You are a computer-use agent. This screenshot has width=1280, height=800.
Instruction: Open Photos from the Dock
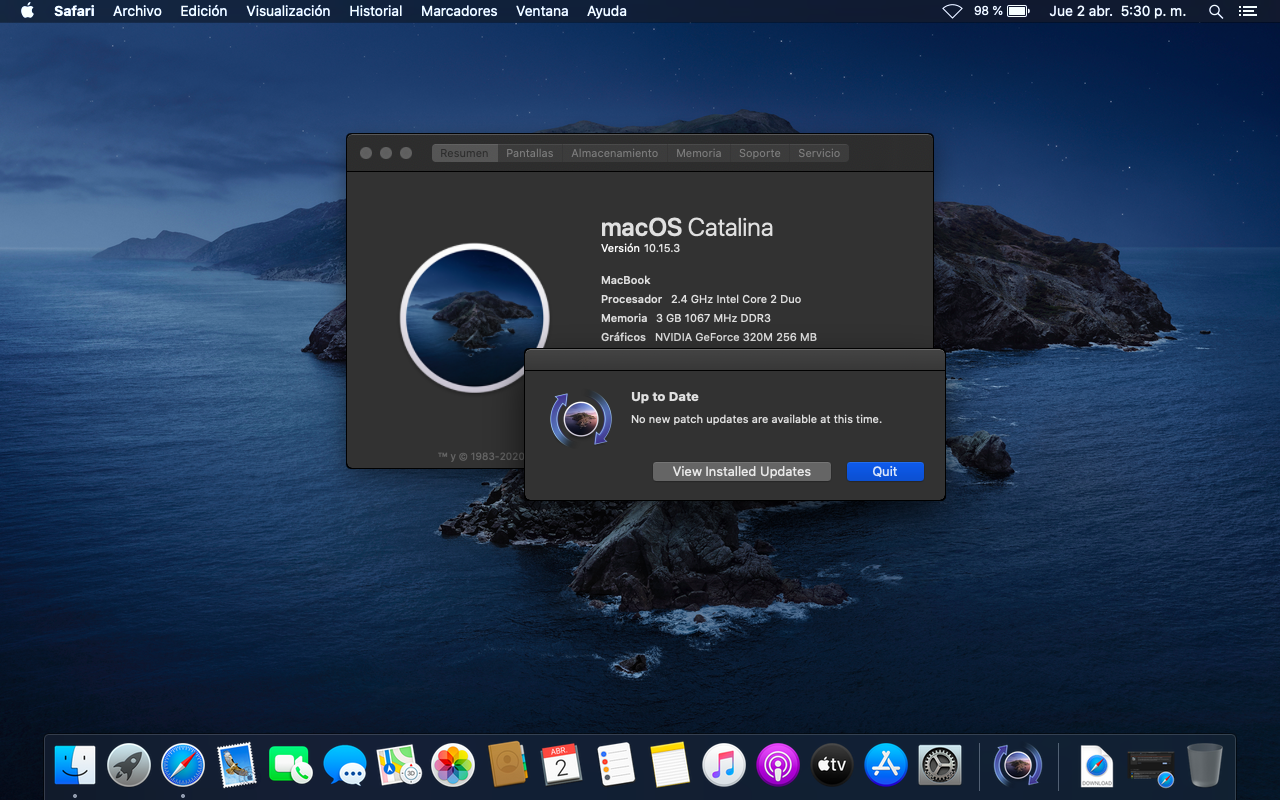(453, 766)
